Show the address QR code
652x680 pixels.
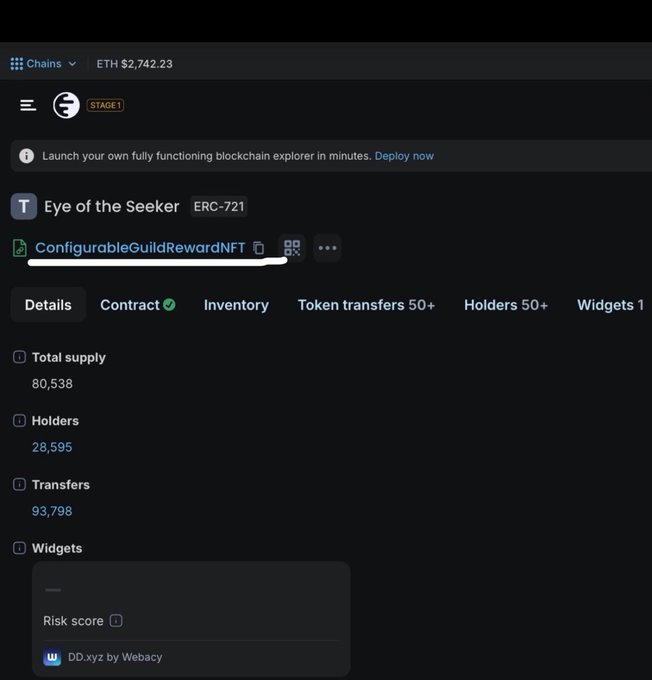click(292, 248)
